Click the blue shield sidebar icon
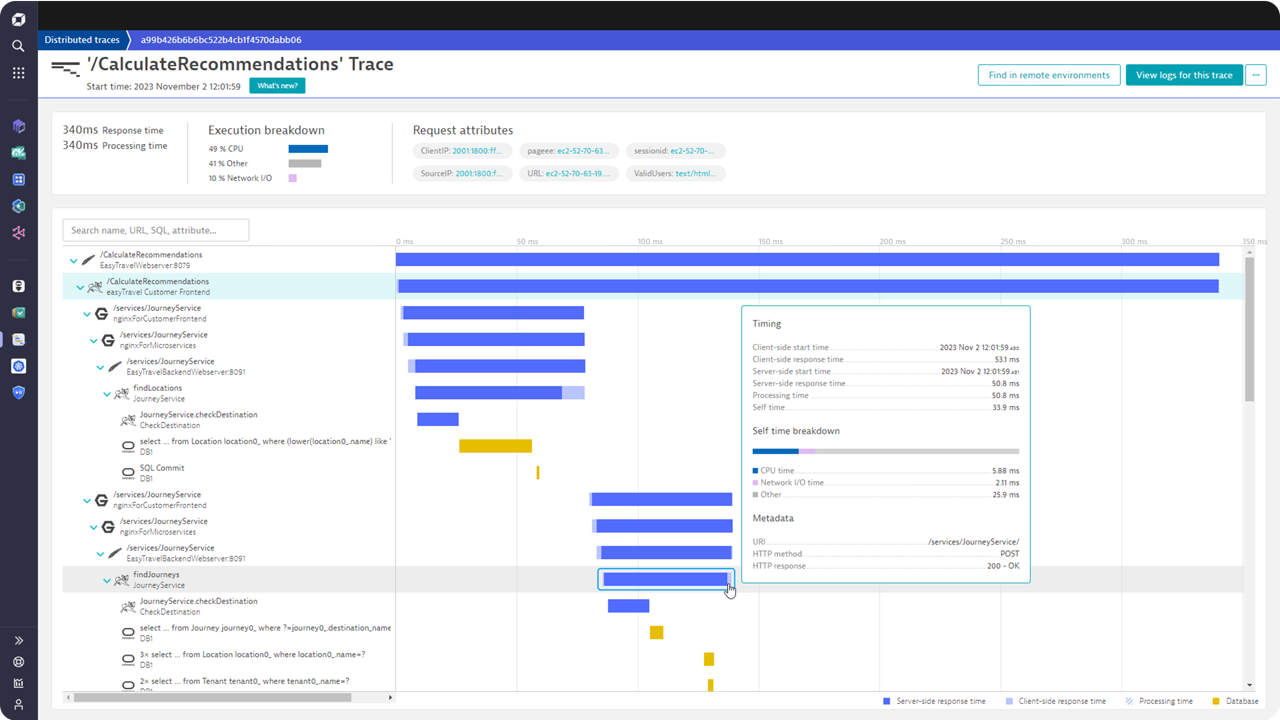 click(x=18, y=393)
